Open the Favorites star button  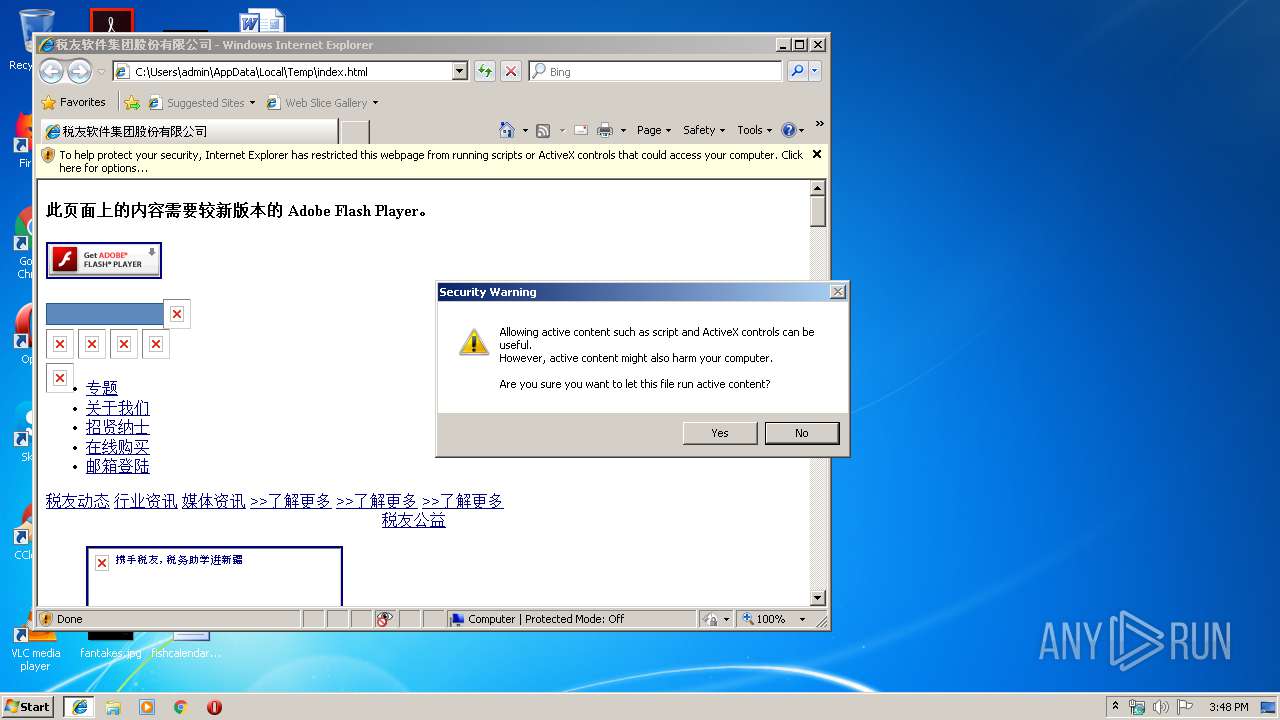[x=73, y=102]
